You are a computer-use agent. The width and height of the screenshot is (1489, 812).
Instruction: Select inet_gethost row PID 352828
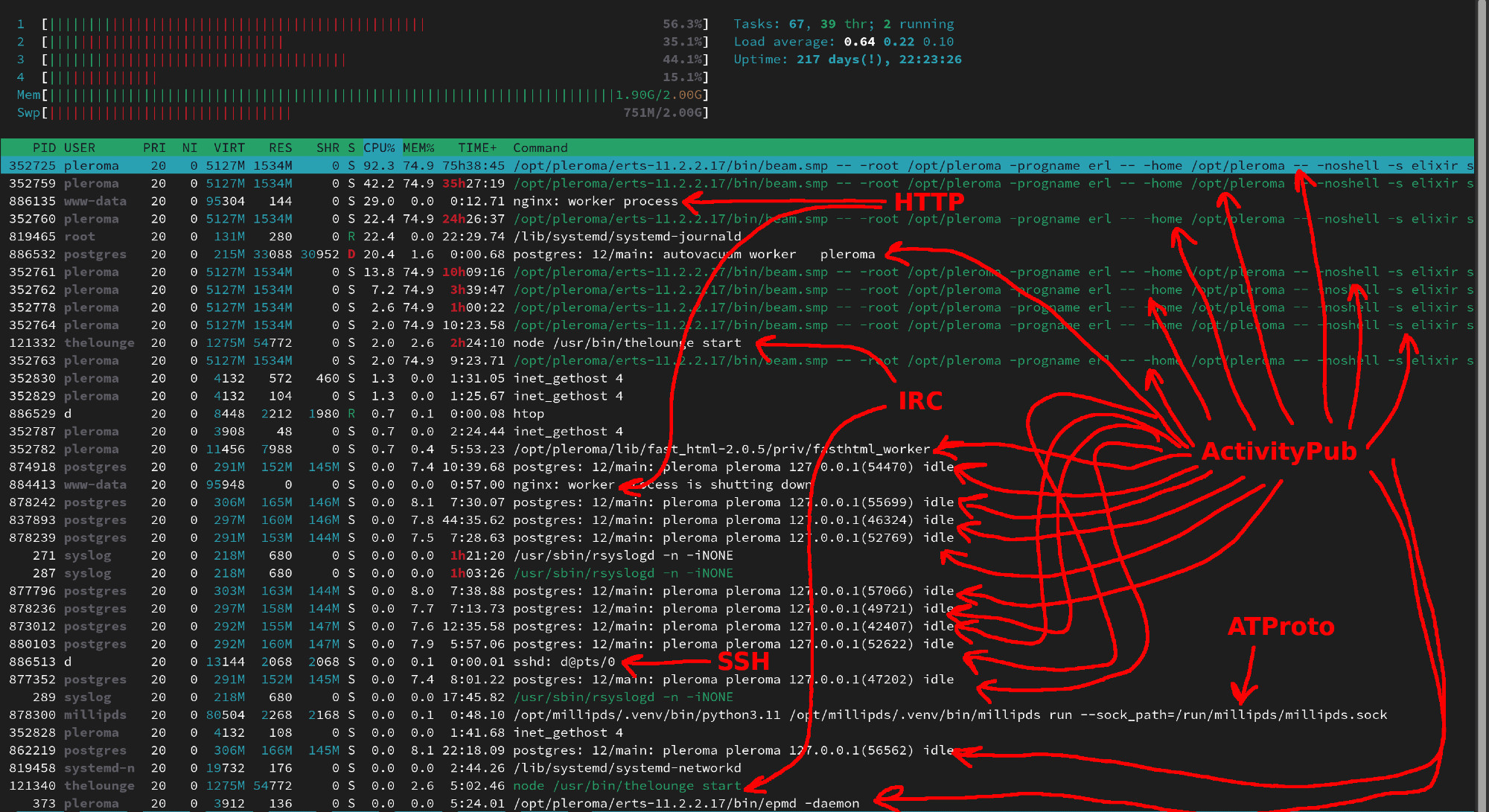tap(737, 732)
